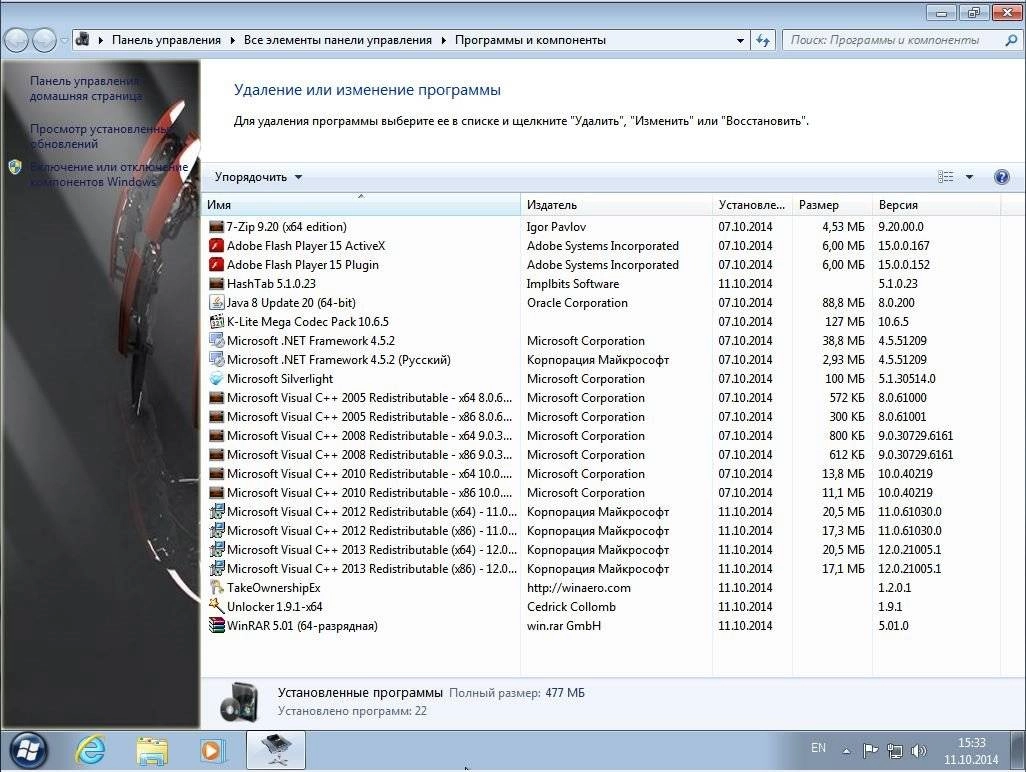This screenshot has width=1026, height=772.
Task: Open the Windows Start orb
Action: (27, 750)
